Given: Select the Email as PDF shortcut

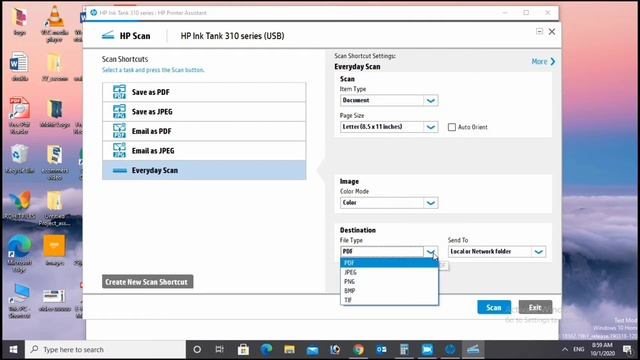Looking at the screenshot, I should pyautogui.click(x=204, y=131).
